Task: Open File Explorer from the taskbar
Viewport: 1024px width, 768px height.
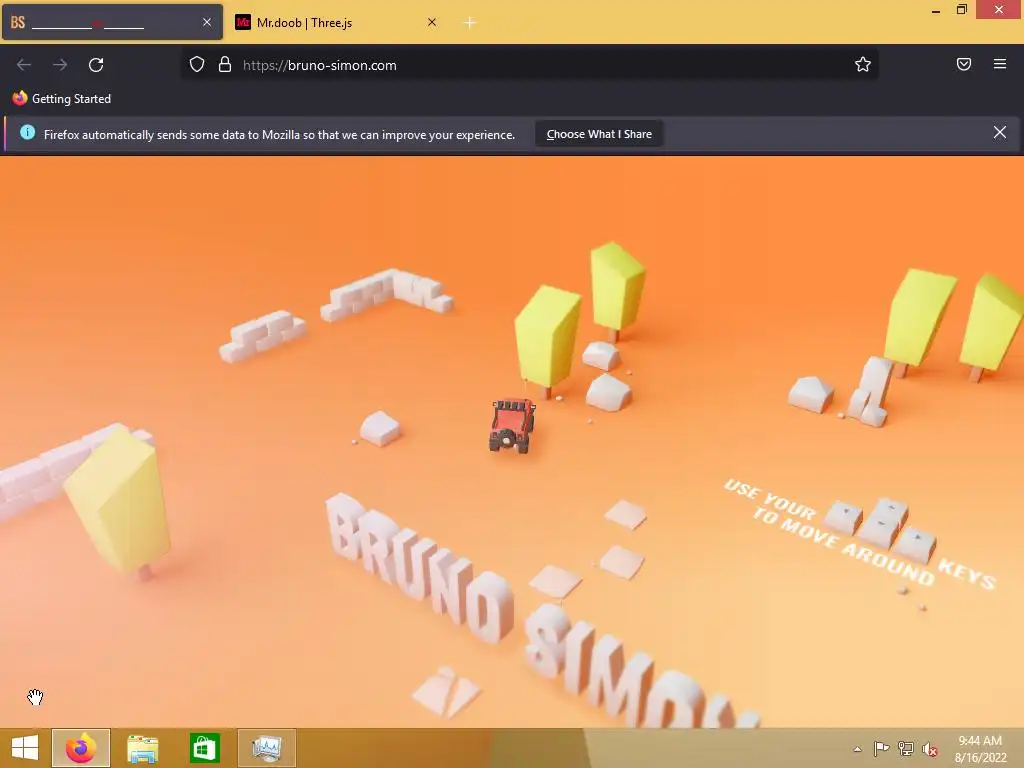Action: tap(142, 748)
